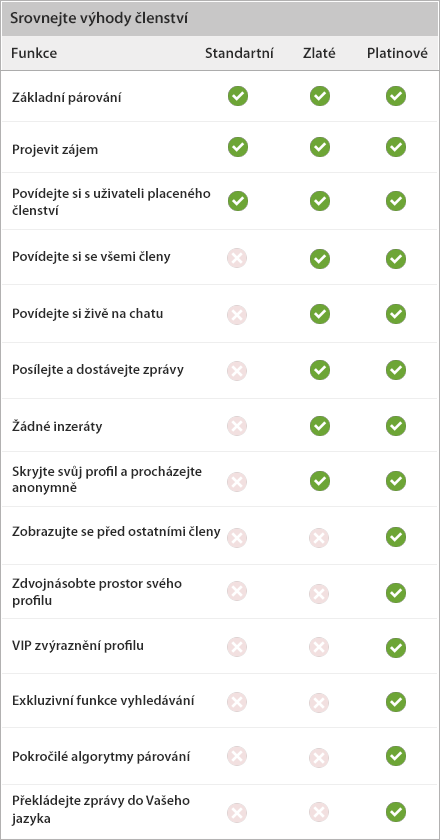Select the Zlaté column header

pyautogui.click(x=319, y=53)
